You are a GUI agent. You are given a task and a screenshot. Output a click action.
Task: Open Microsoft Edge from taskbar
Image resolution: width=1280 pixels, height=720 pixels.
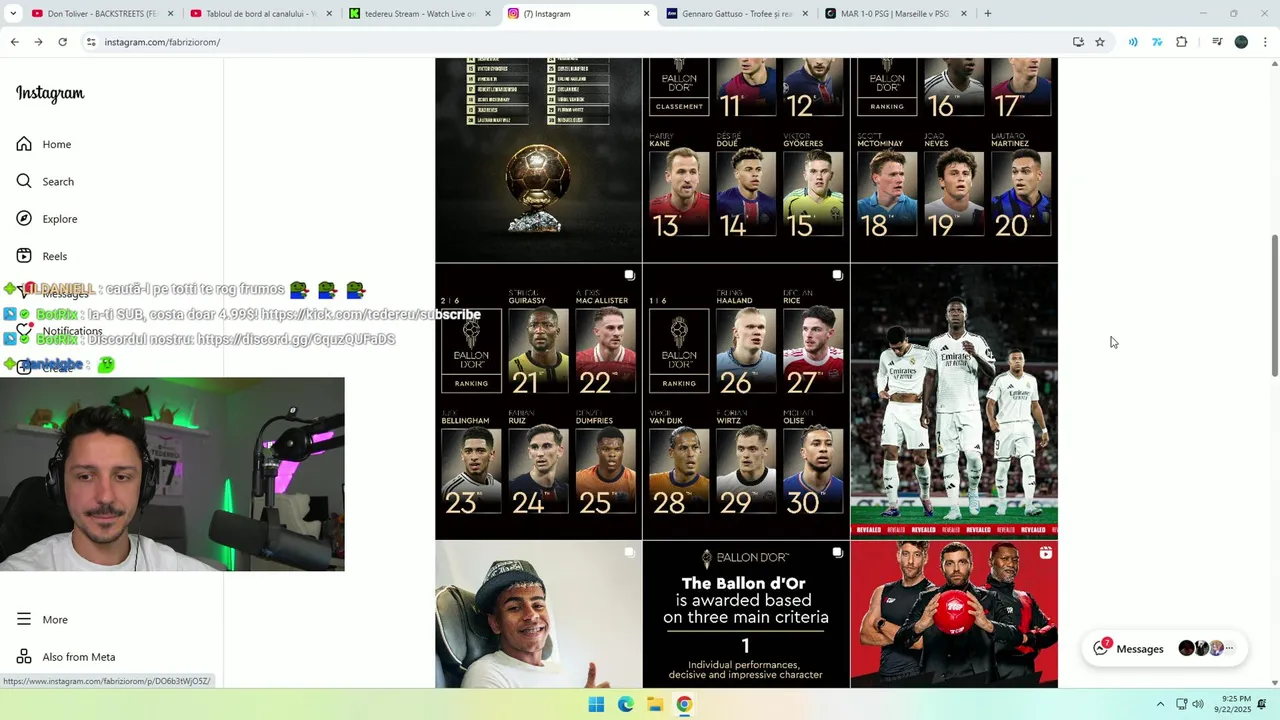(626, 704)
